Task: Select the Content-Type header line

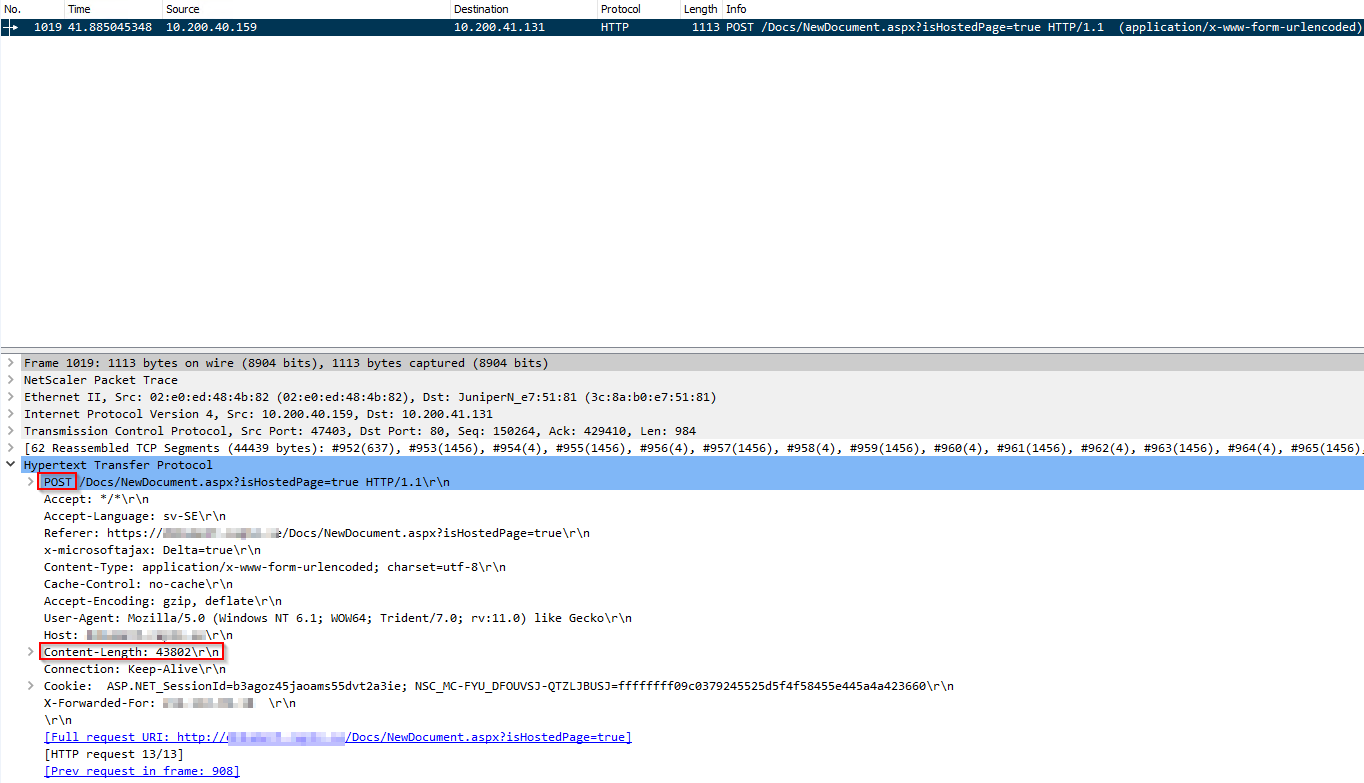Action: (x=274, y=567)
